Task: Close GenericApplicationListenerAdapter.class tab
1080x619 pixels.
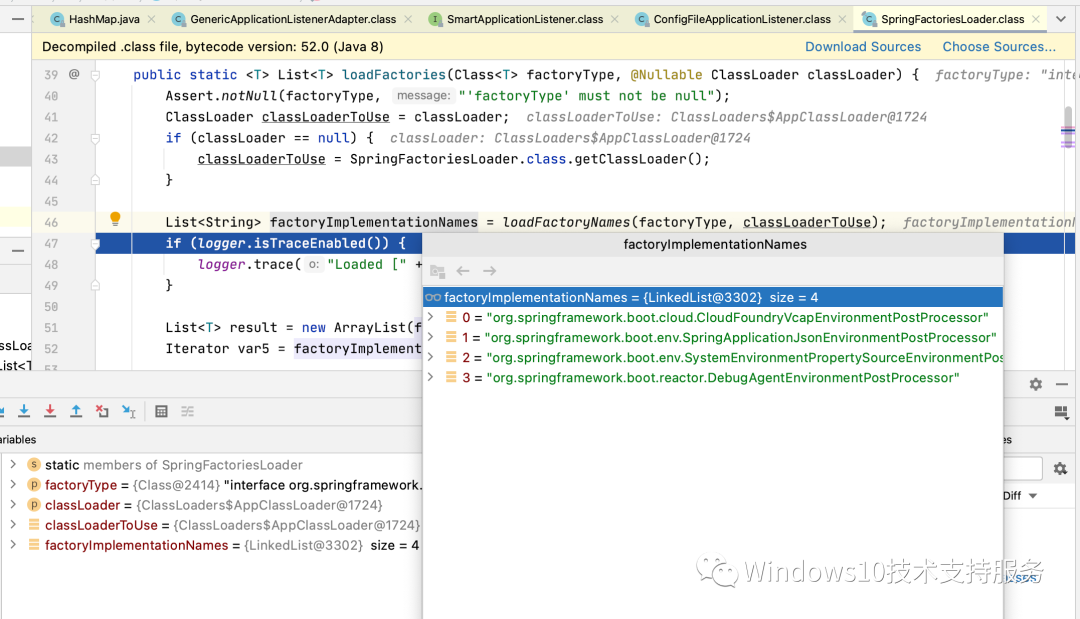Action: click(x=408, y=19)
